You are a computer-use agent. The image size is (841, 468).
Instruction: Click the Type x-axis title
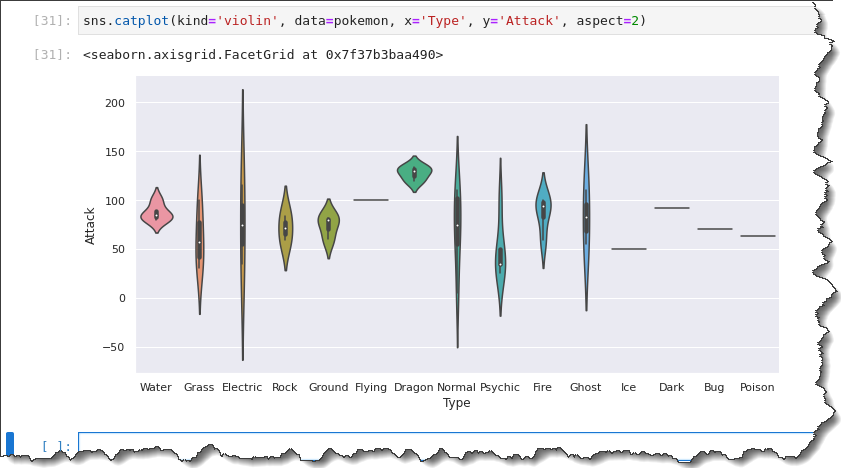point(456,403)
